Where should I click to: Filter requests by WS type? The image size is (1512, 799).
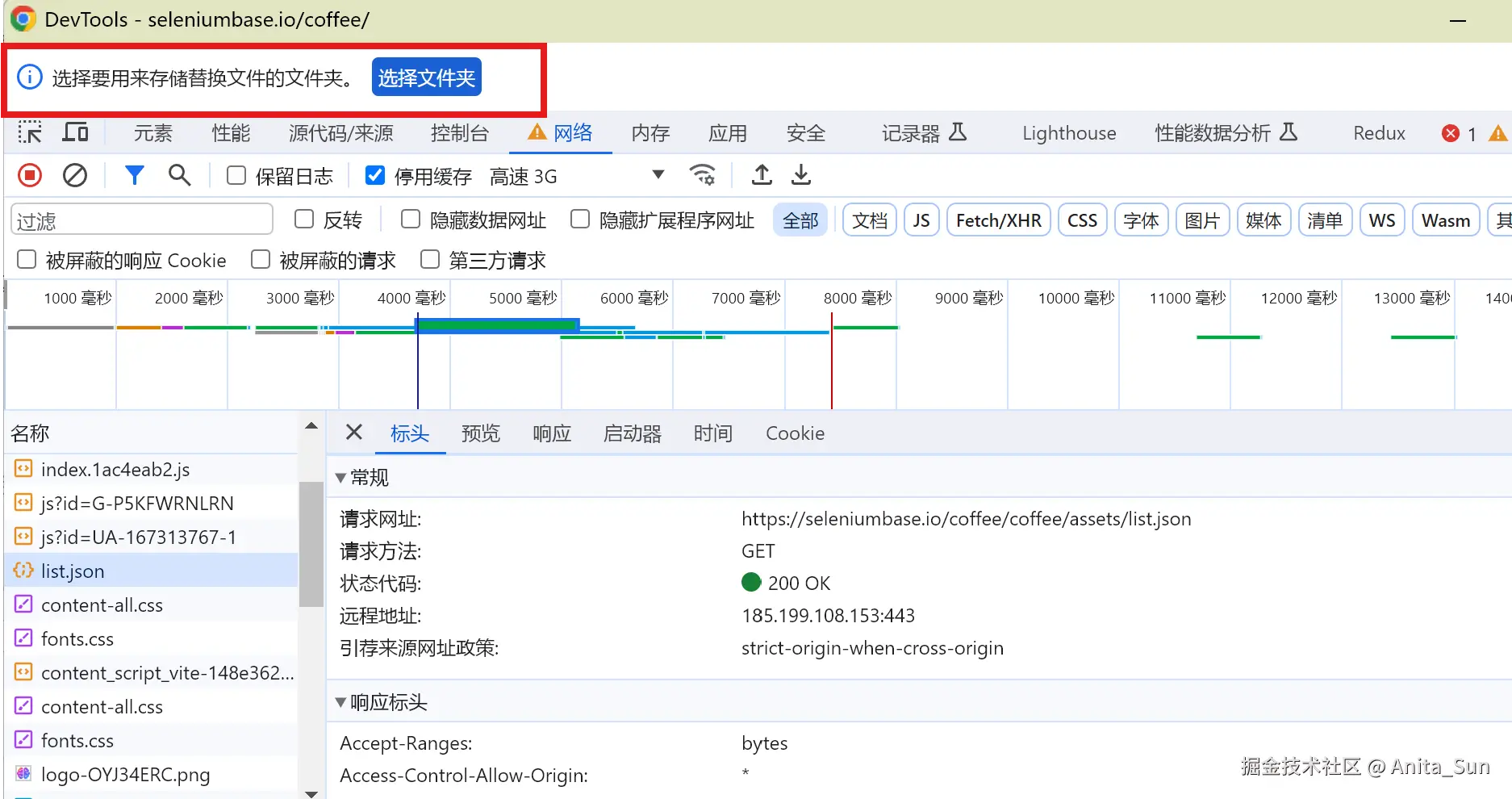1382,220
